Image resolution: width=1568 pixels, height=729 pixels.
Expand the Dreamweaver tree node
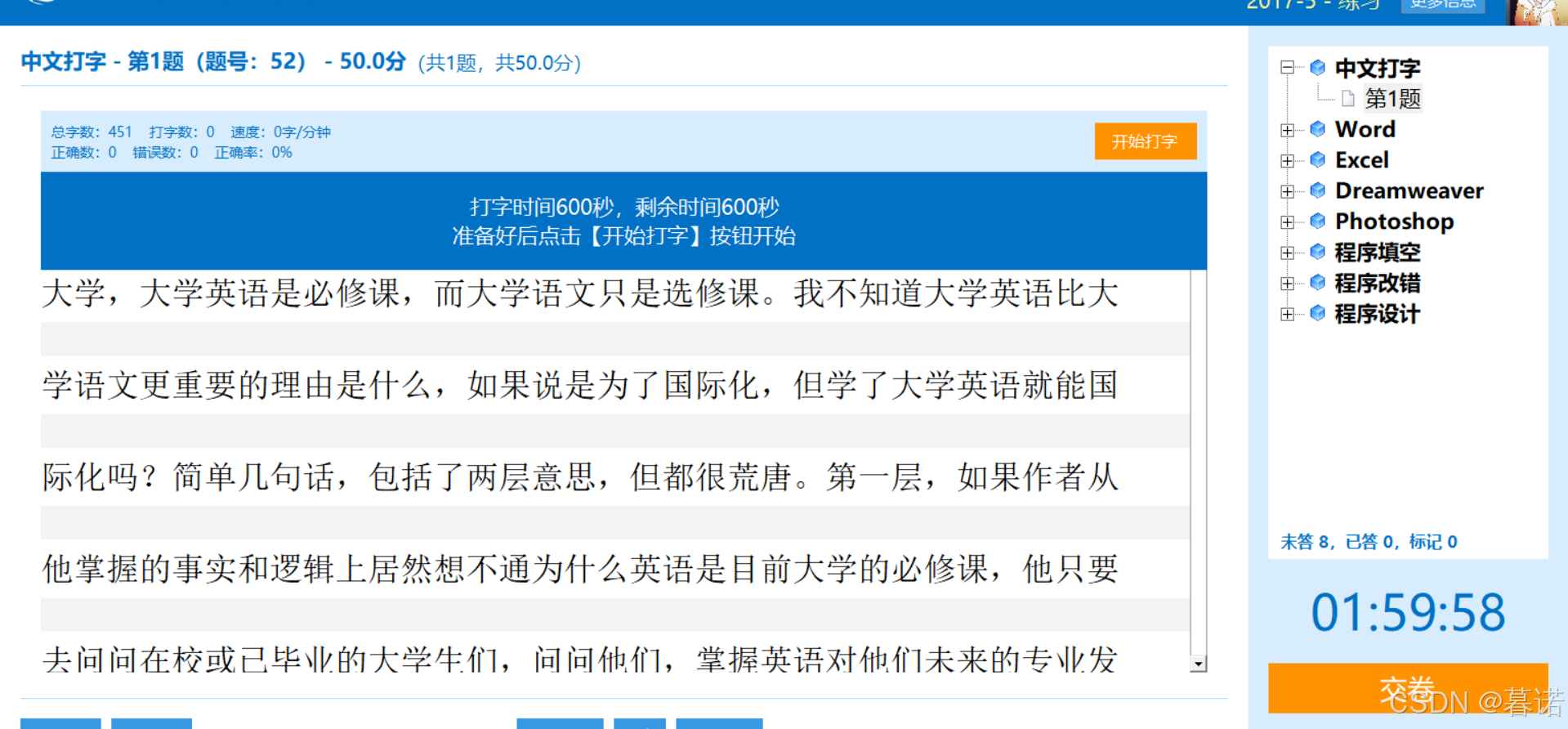pos(1288,191)
